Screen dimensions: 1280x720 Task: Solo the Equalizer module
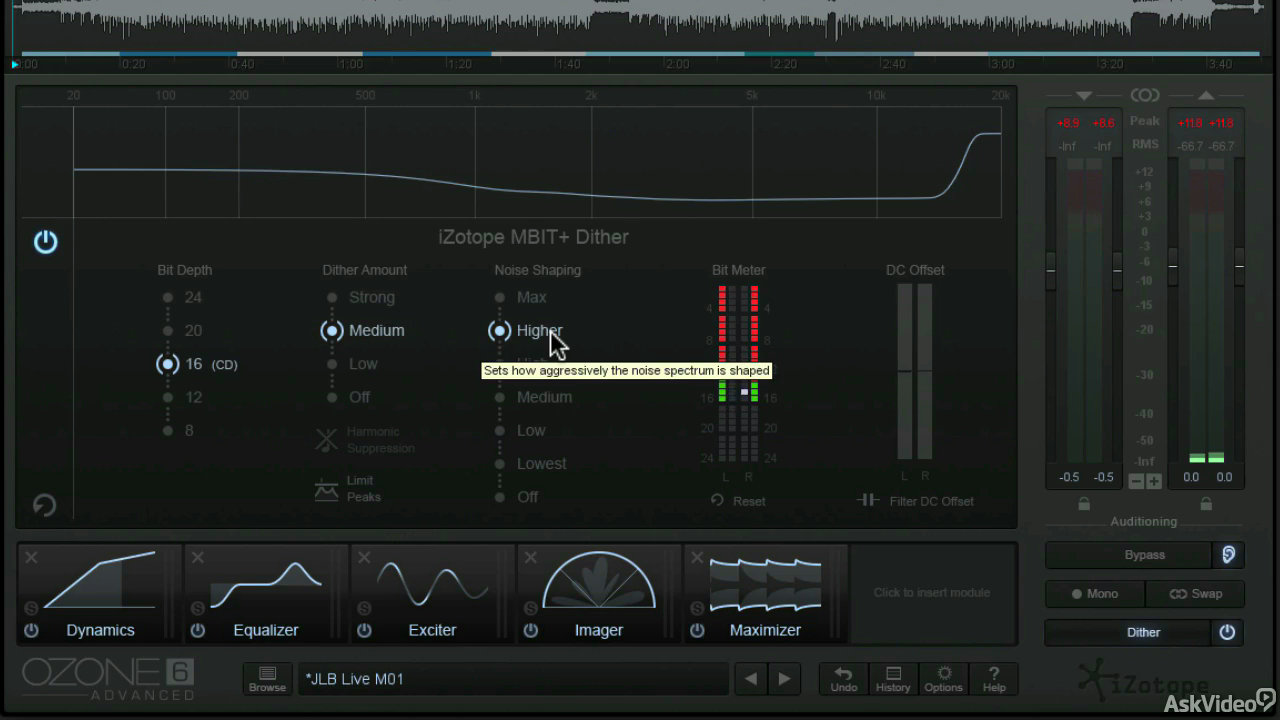(x=198, y=608)
